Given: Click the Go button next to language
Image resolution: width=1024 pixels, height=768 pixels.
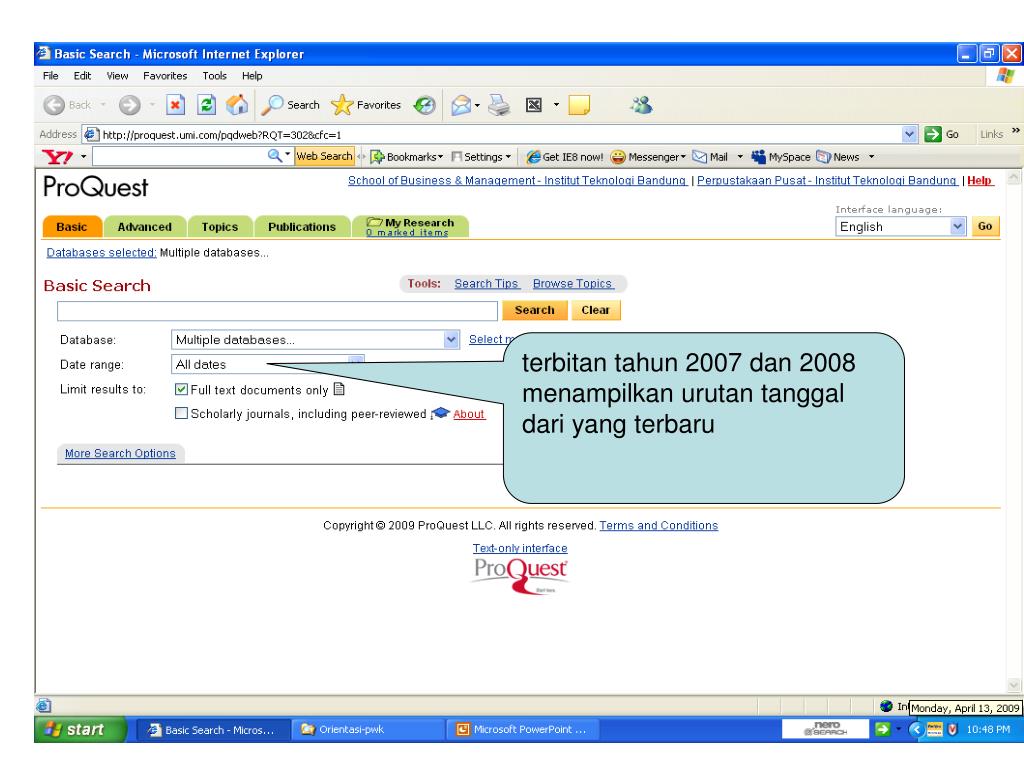Looking at the screenshot, I should [x=985, y=226].
